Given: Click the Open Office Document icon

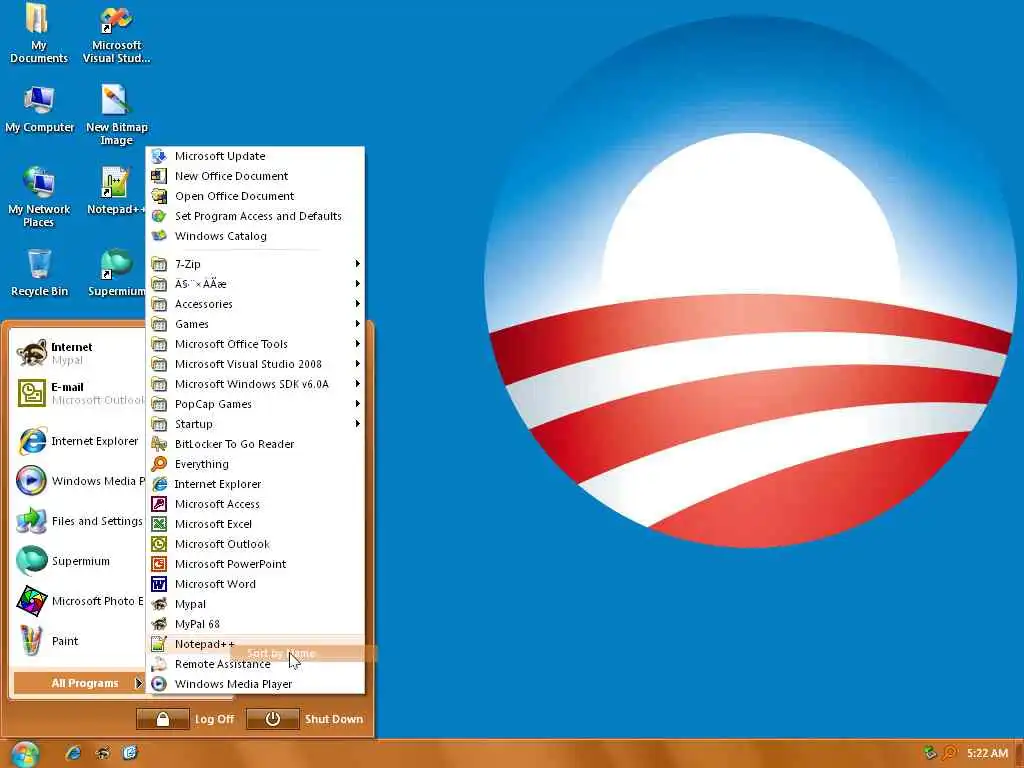Looking at the screenshot, I should click(159, 196).
